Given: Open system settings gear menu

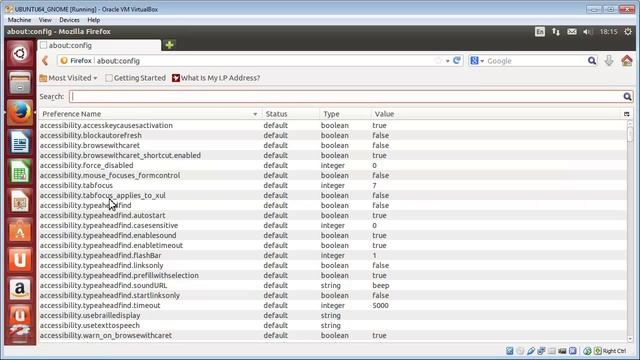Looking at the screenshot, I should [628, 31].
